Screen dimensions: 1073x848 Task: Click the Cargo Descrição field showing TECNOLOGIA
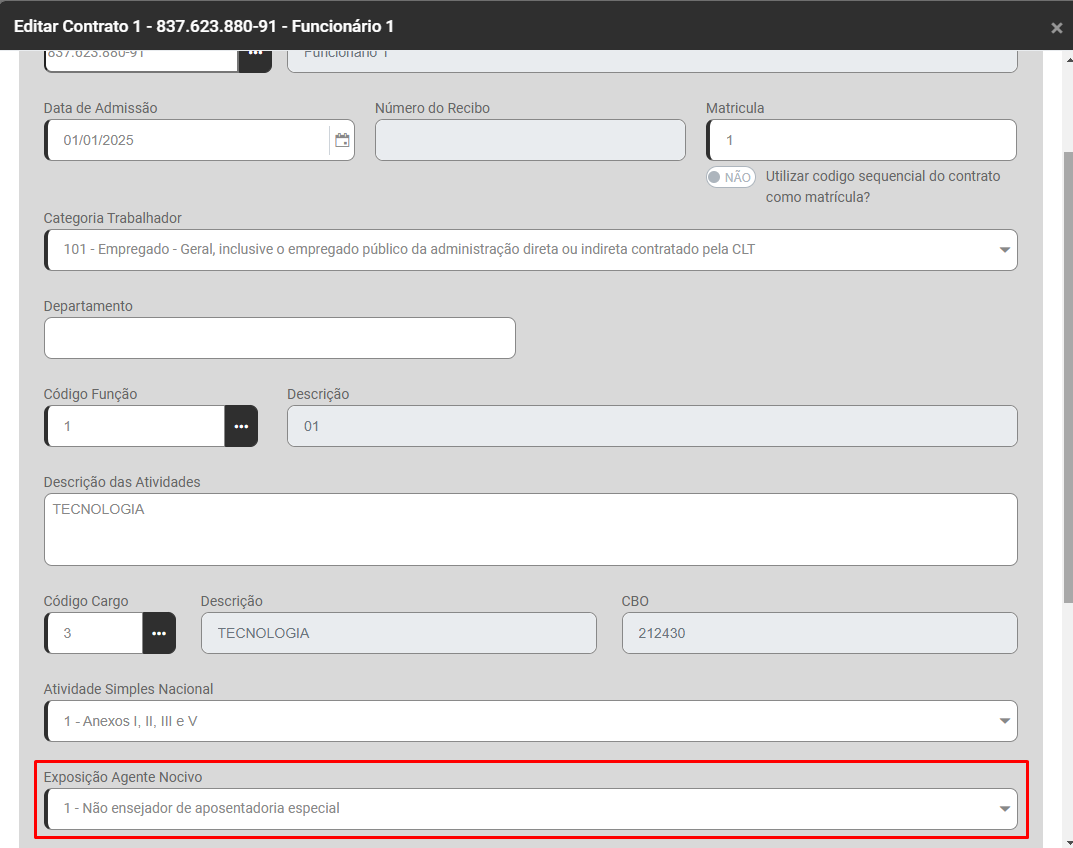pos(398,633)
